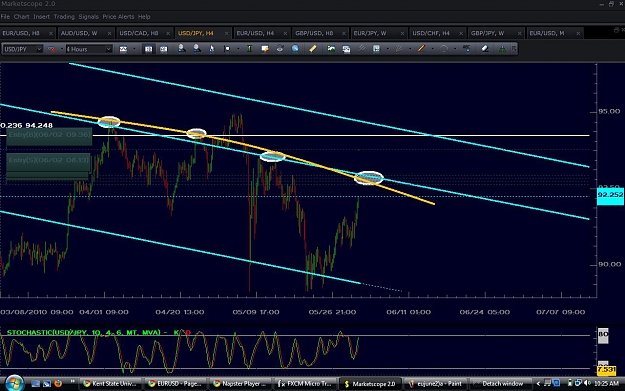The height and width of the screenshot is (391, 625).
Task: Click the zoom out magnifier icon
Action: click(x=197, y=49)
